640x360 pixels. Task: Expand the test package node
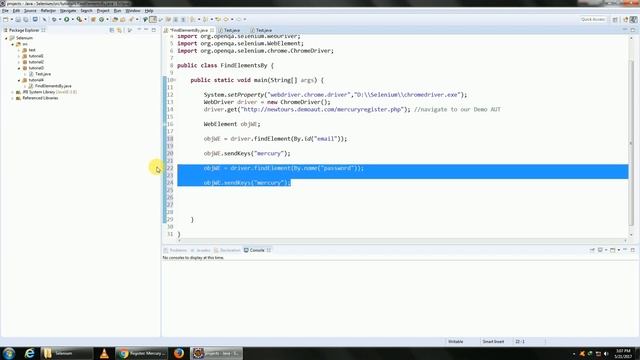19,50
